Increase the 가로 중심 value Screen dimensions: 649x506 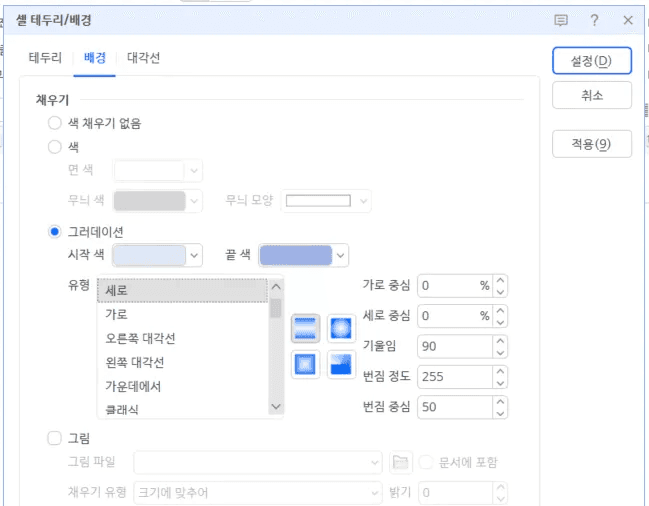500,281
